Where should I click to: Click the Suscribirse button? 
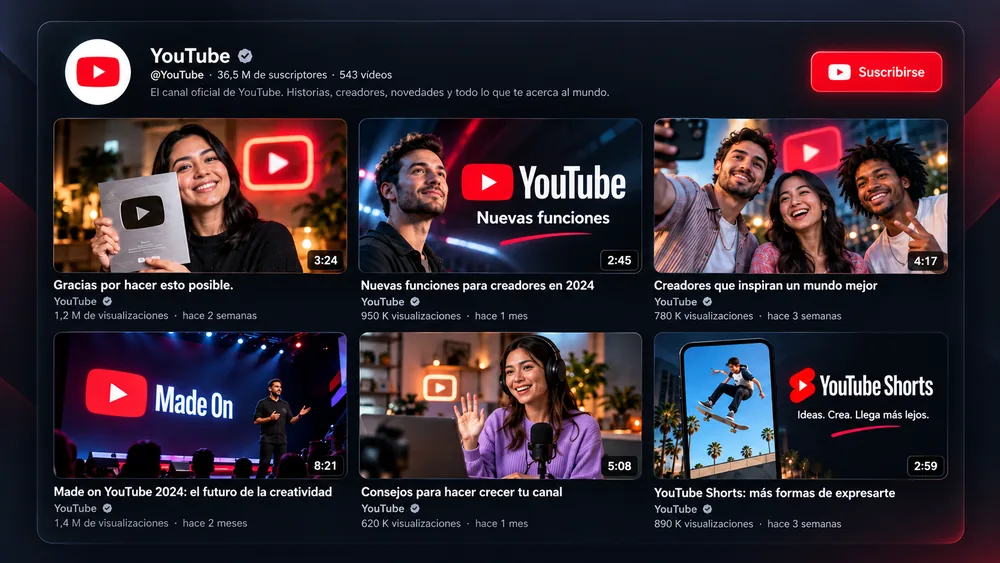(x=876, y=72)
